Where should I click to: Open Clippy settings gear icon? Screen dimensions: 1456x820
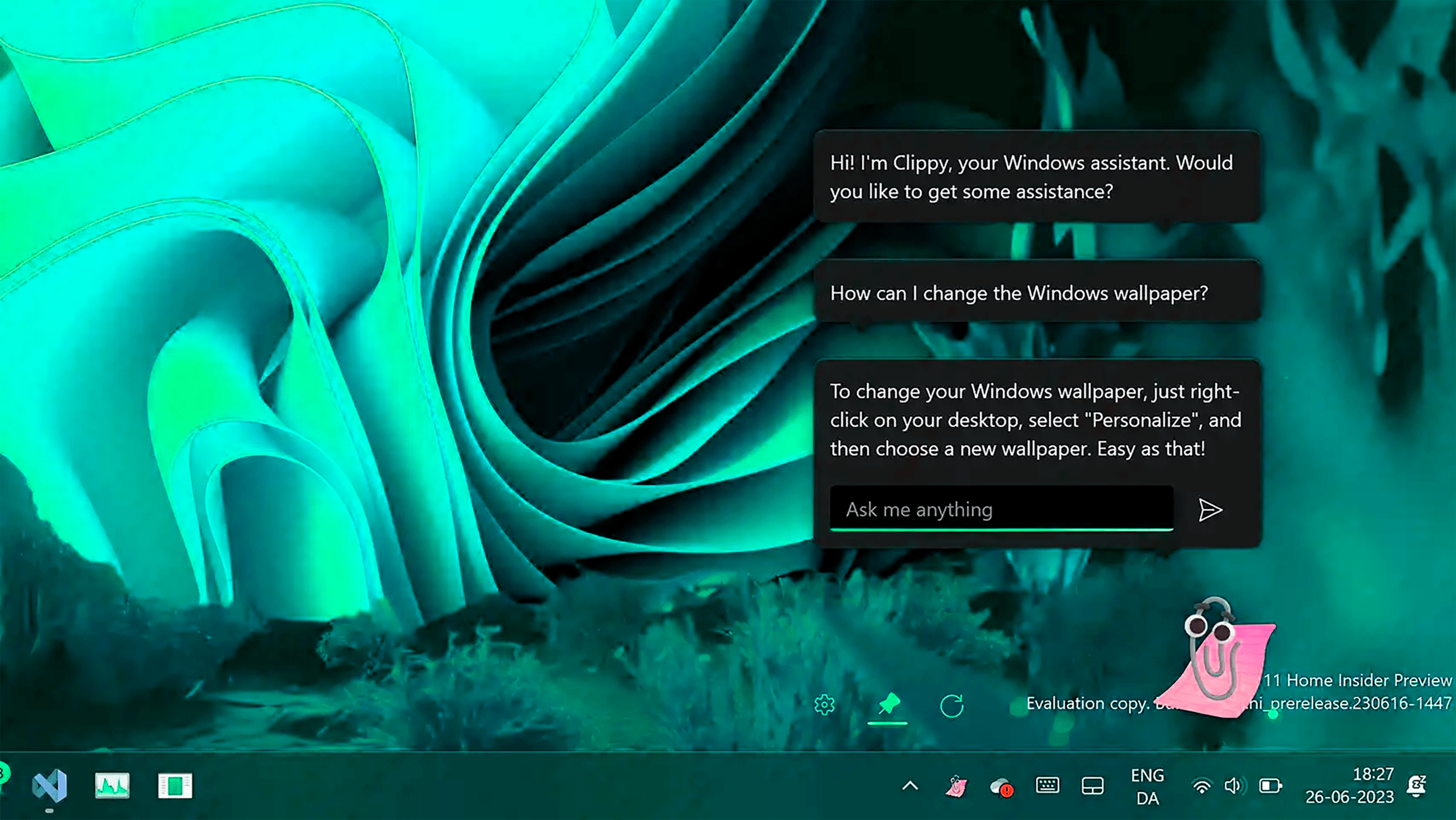(x=824, y=705)
